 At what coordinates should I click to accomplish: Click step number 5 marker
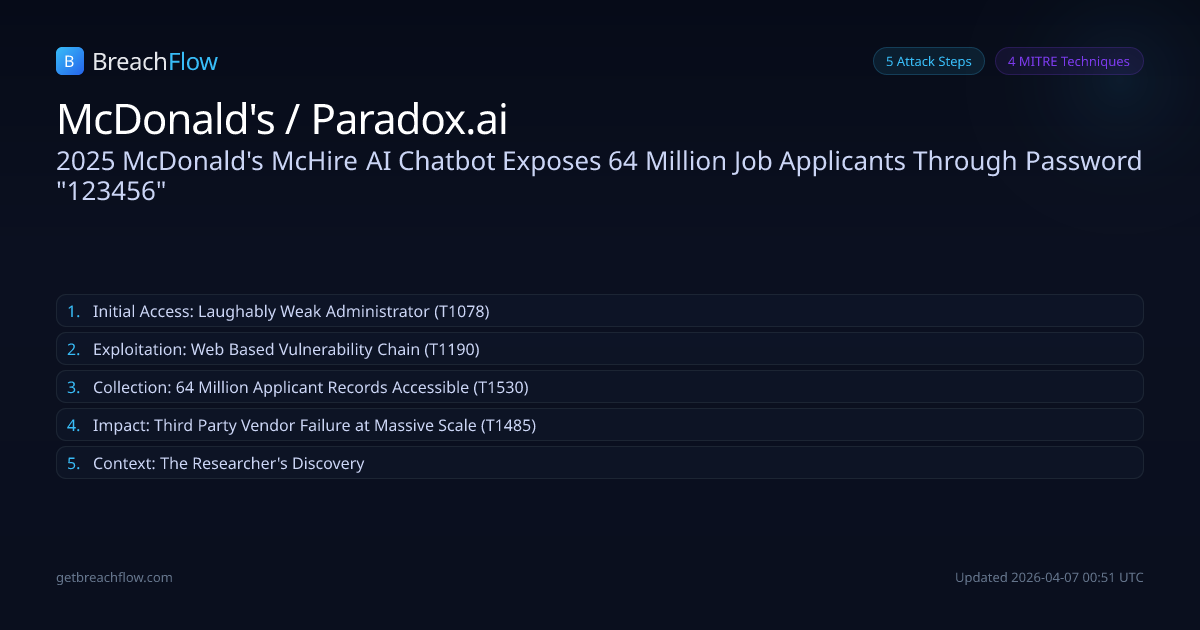coord(73,463)
